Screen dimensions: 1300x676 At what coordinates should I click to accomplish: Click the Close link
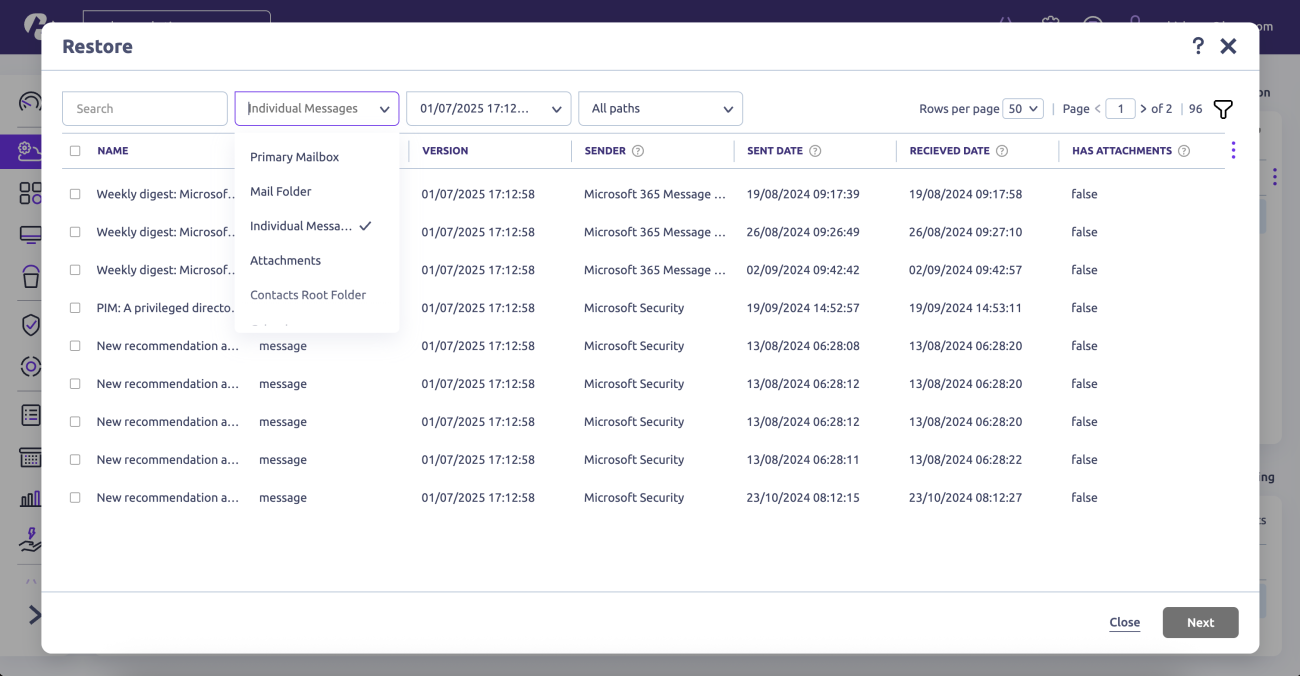pyautogui.click(x=1124, y=622)
